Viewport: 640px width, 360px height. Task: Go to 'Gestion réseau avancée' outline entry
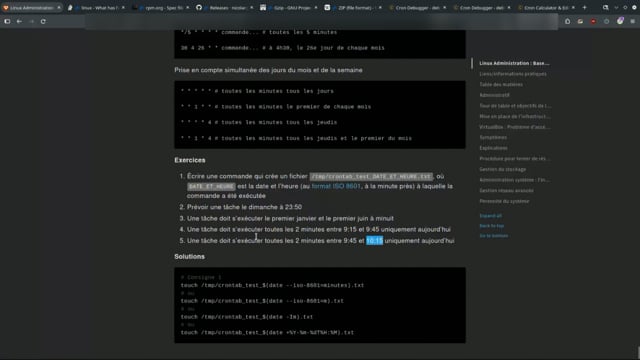pos(506,191)
